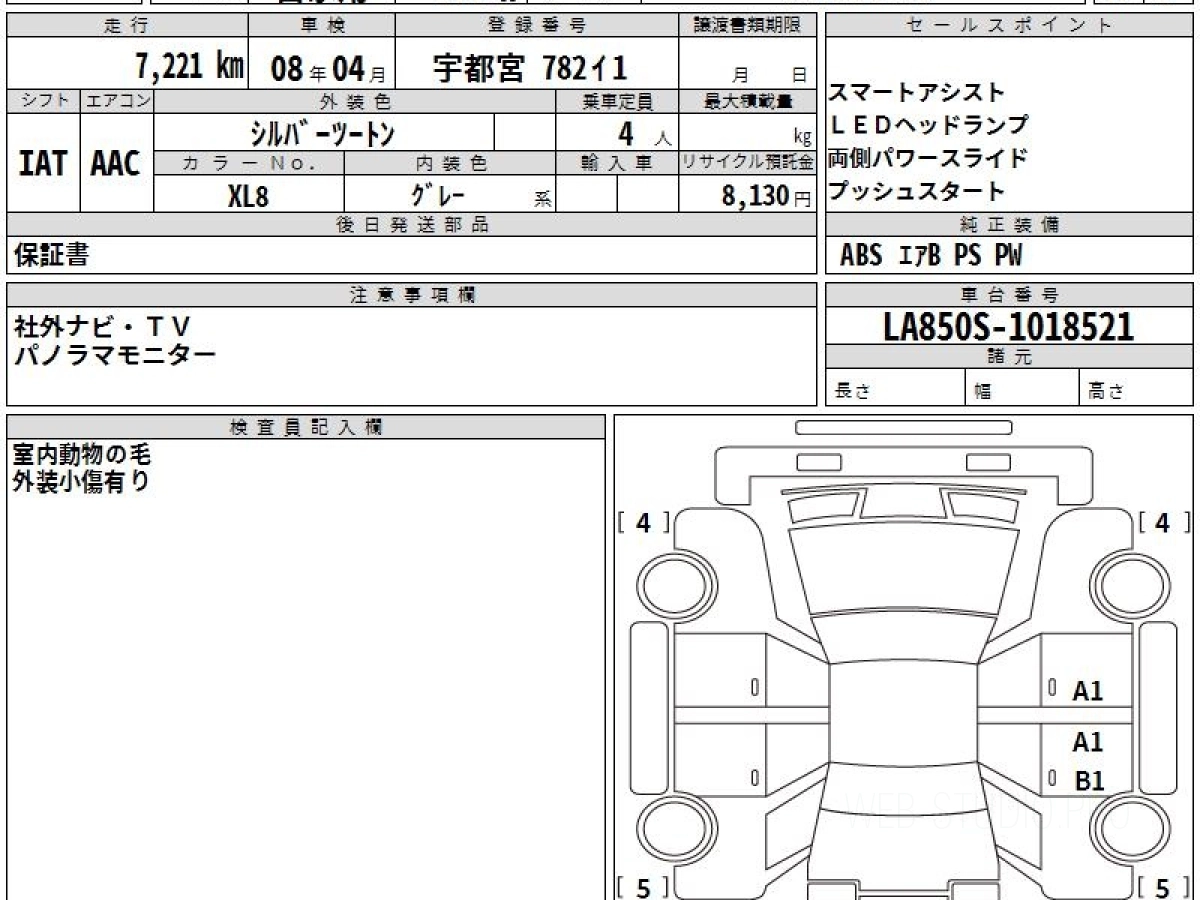Select the 社外ナビ・TV note
1200x900 pixels.
(101, 326)
